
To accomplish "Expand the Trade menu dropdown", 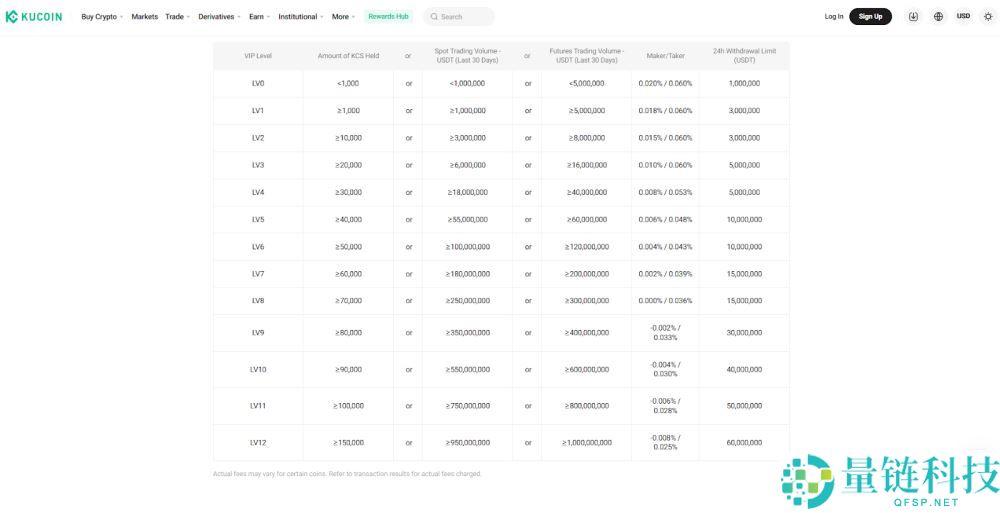I will (x=177, y=17).
